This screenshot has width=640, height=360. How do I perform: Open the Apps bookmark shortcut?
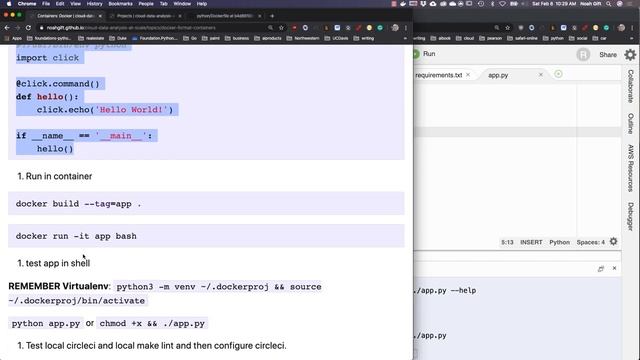[13, 38]
